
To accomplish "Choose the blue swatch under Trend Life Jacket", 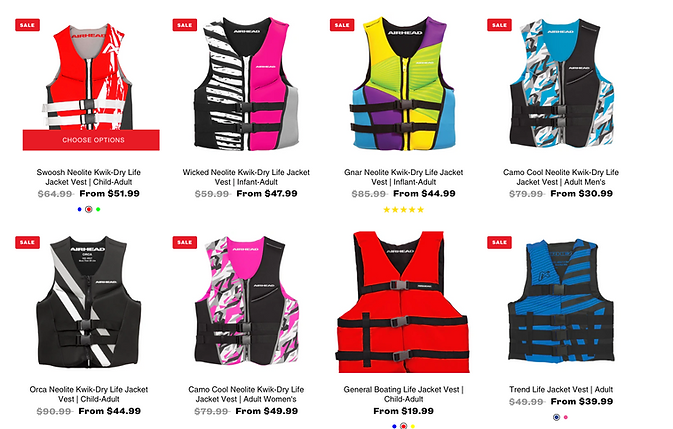I will pyautogui.click(x=556, y=417).
